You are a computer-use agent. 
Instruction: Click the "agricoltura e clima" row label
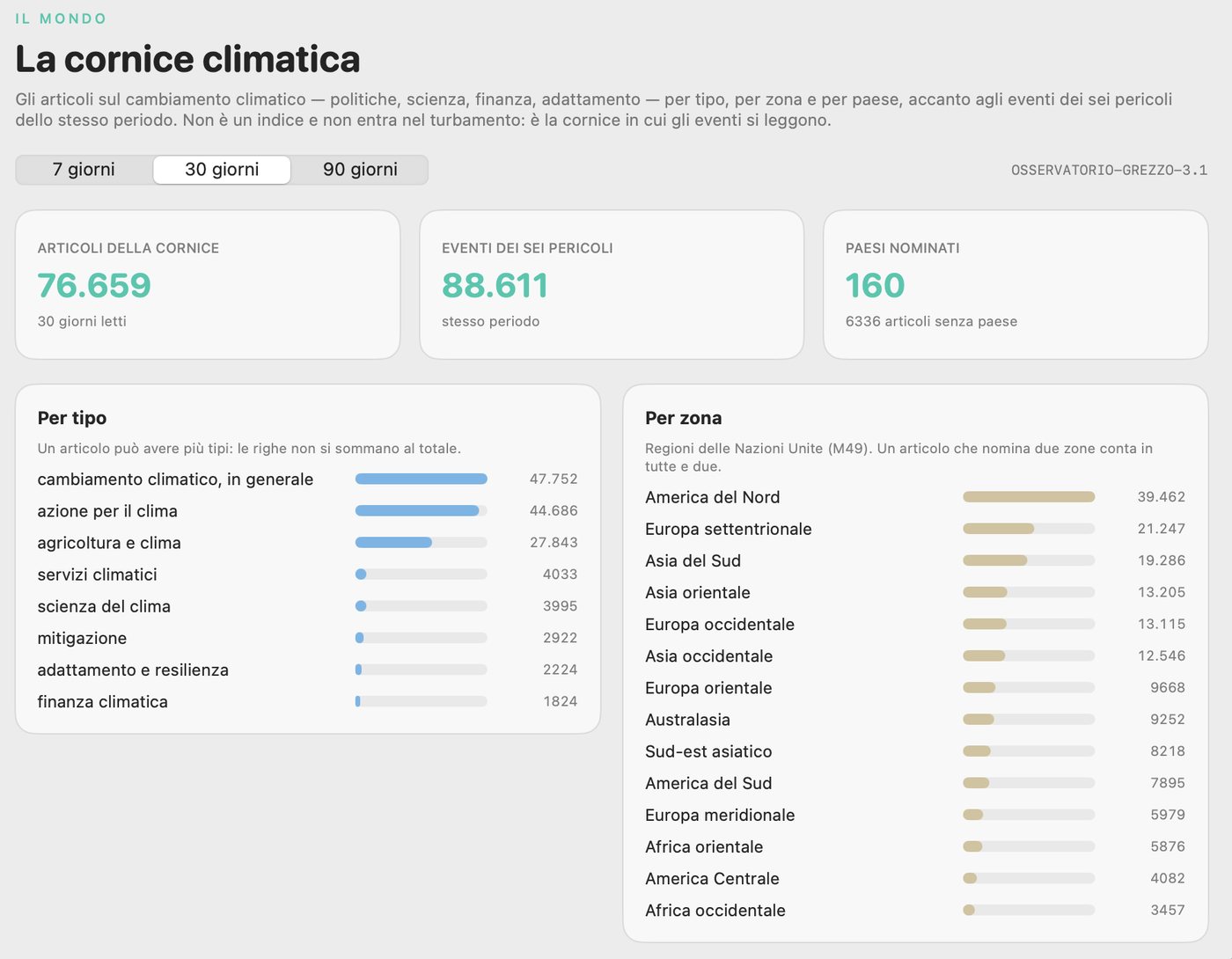[109, 543]
